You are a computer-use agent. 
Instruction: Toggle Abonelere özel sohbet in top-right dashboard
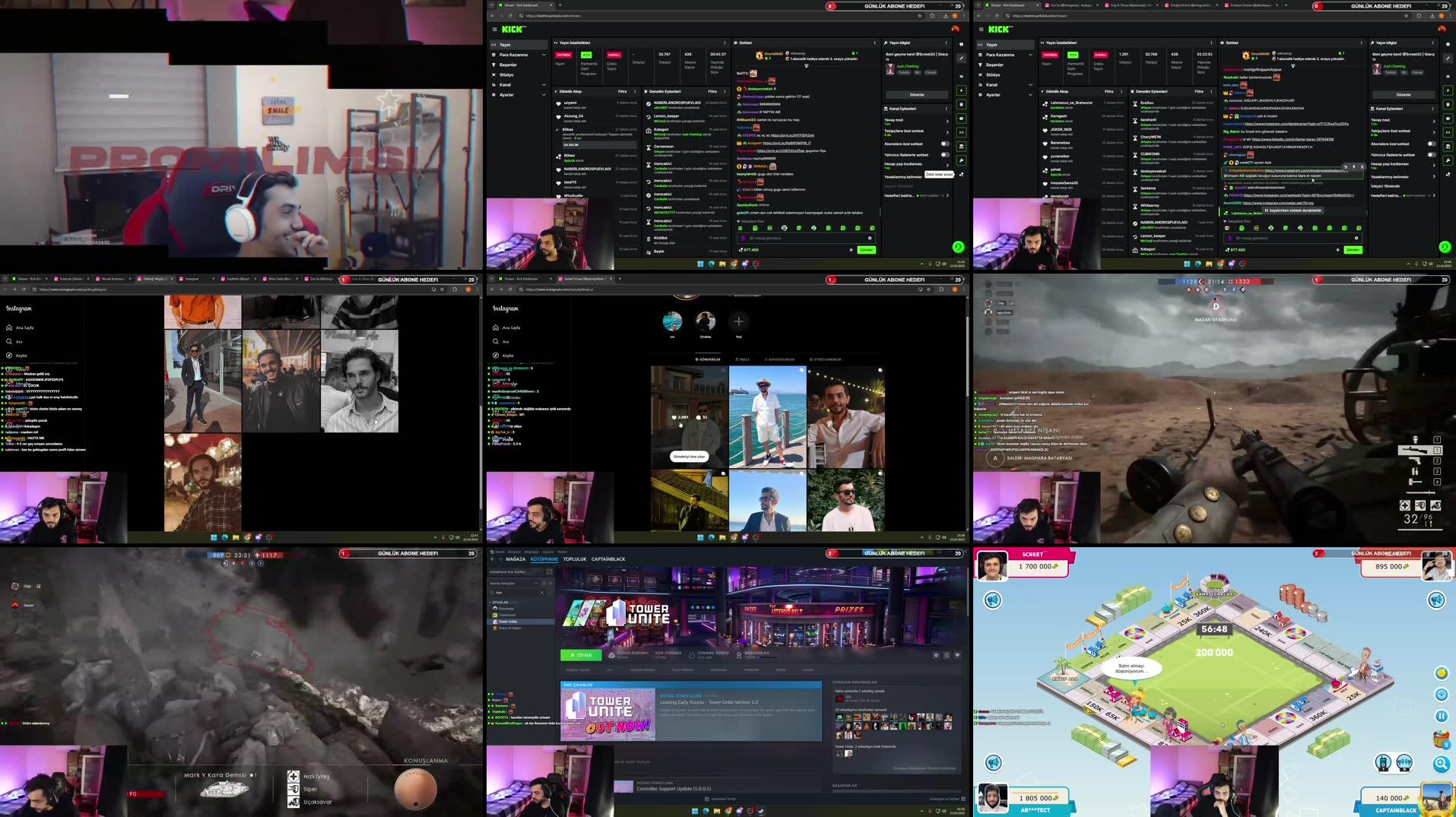(1432, 144)
